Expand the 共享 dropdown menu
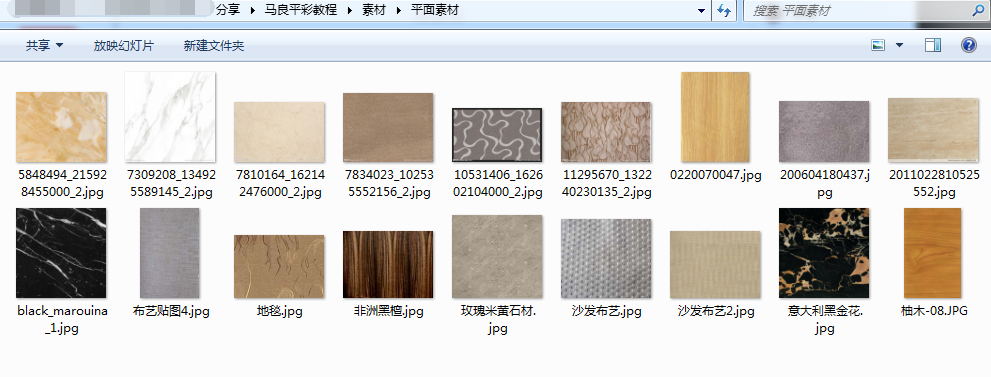The height and width of the screenshot is (377, 991). (44, 45)
